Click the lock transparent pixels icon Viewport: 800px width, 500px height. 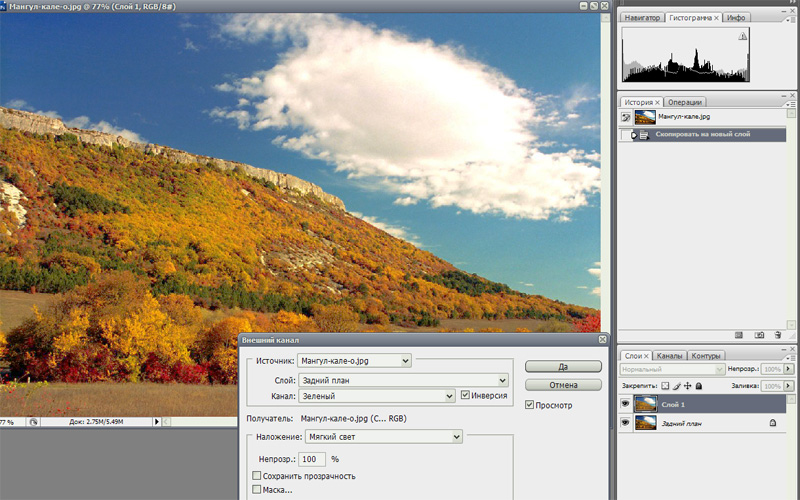click(666, 385)
